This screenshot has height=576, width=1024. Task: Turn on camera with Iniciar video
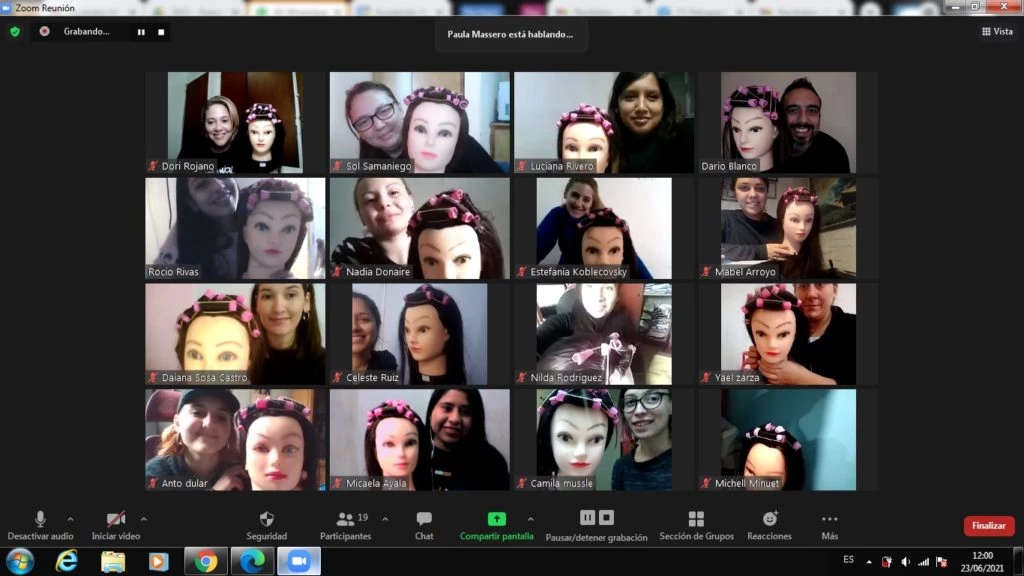[116, 525]
